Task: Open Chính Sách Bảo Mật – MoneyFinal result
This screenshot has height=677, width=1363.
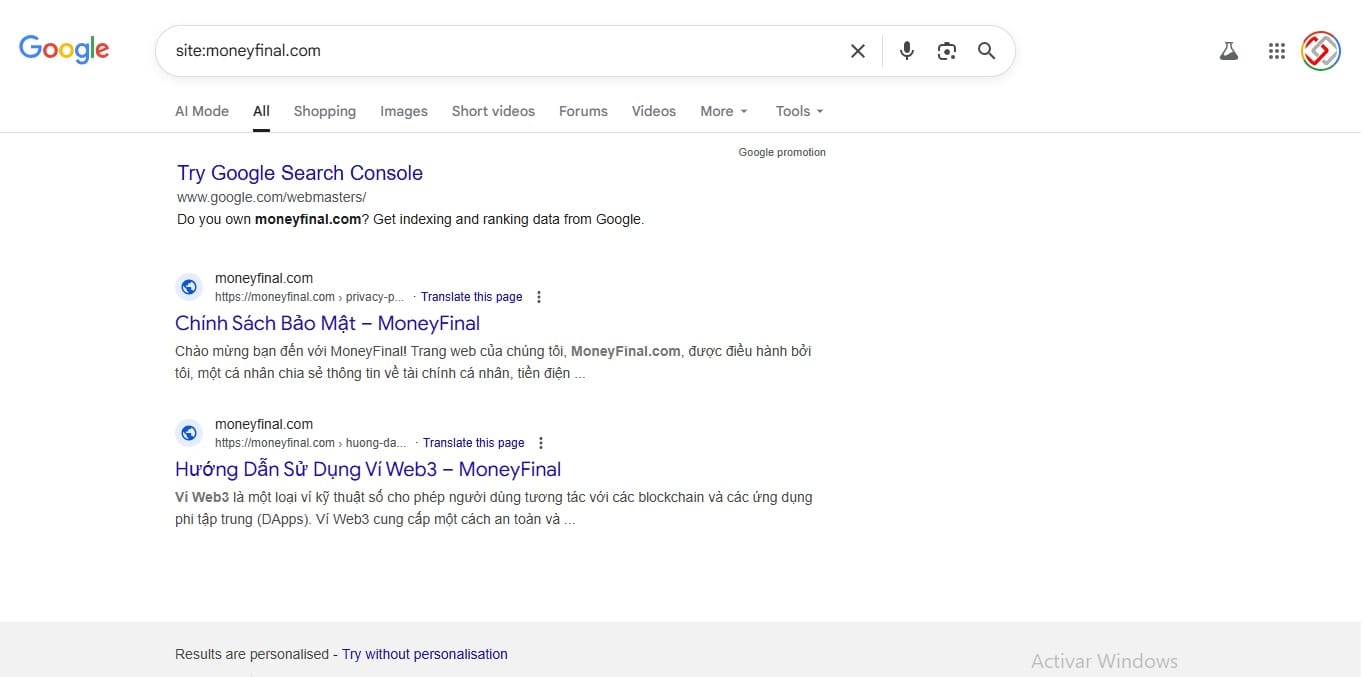Action: [x=327, y=323]
